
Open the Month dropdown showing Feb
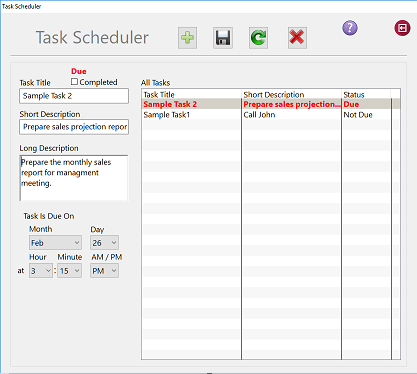point(55,243)
